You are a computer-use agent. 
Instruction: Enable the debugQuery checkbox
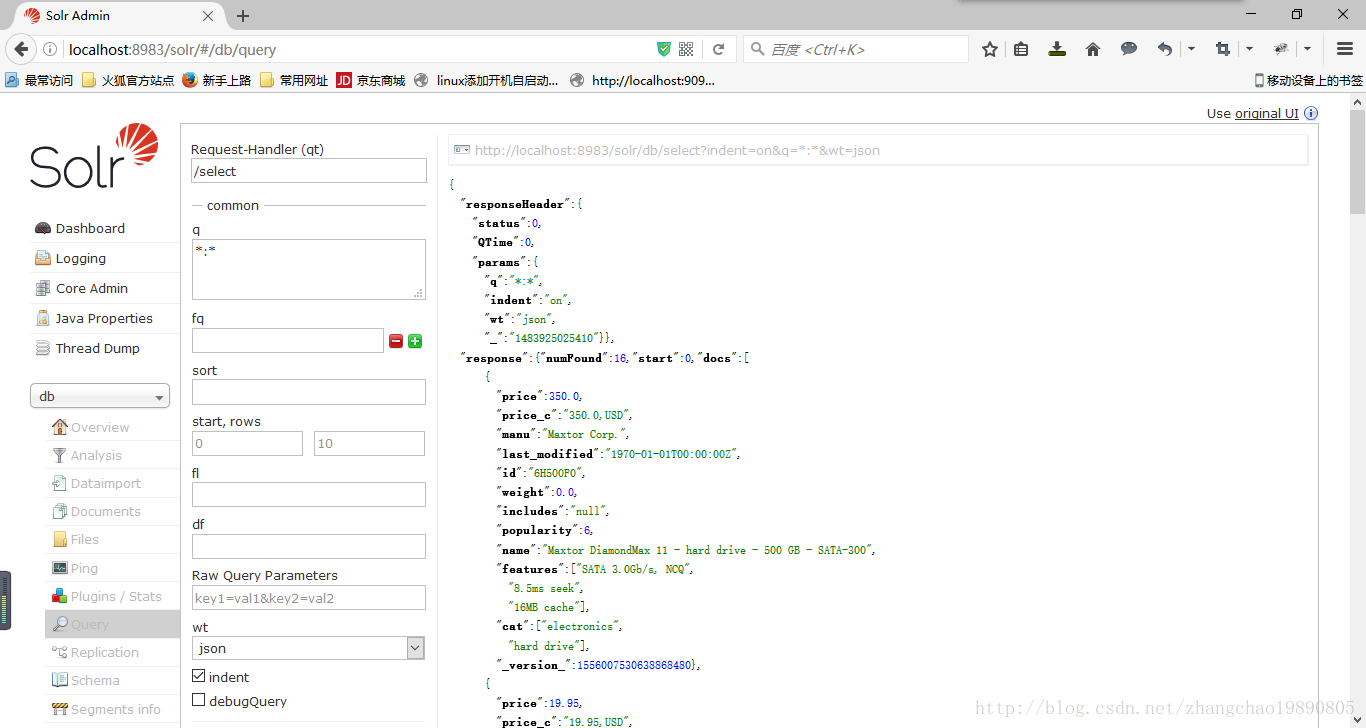pyautogui.click(x=198, y=700)
